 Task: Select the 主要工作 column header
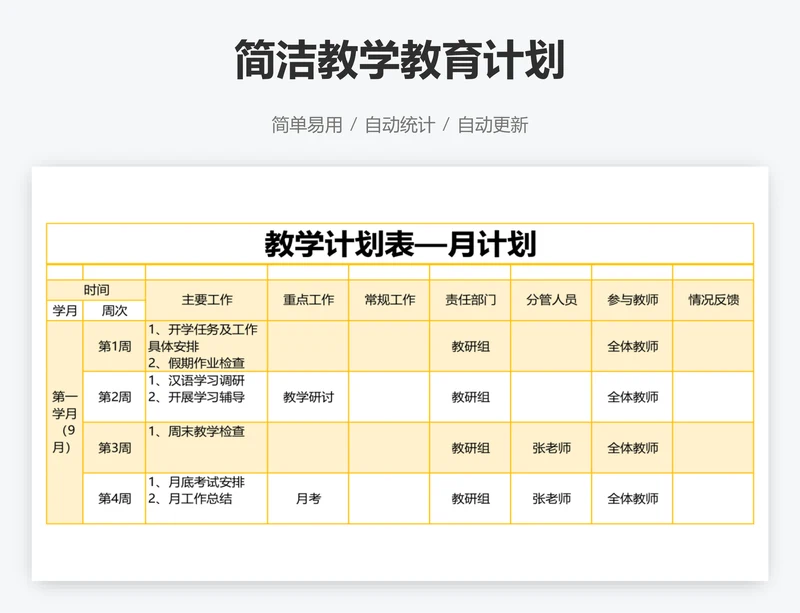207,300
